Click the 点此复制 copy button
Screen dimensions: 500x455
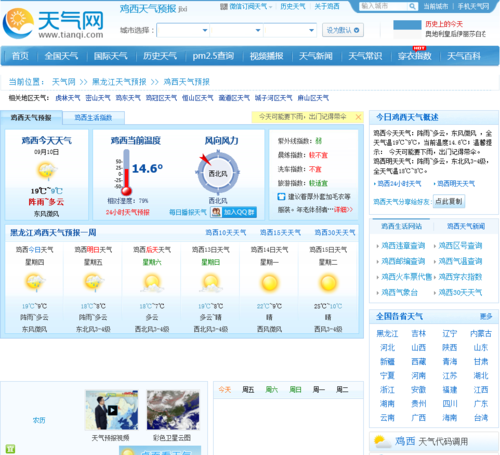pos(449,201)
